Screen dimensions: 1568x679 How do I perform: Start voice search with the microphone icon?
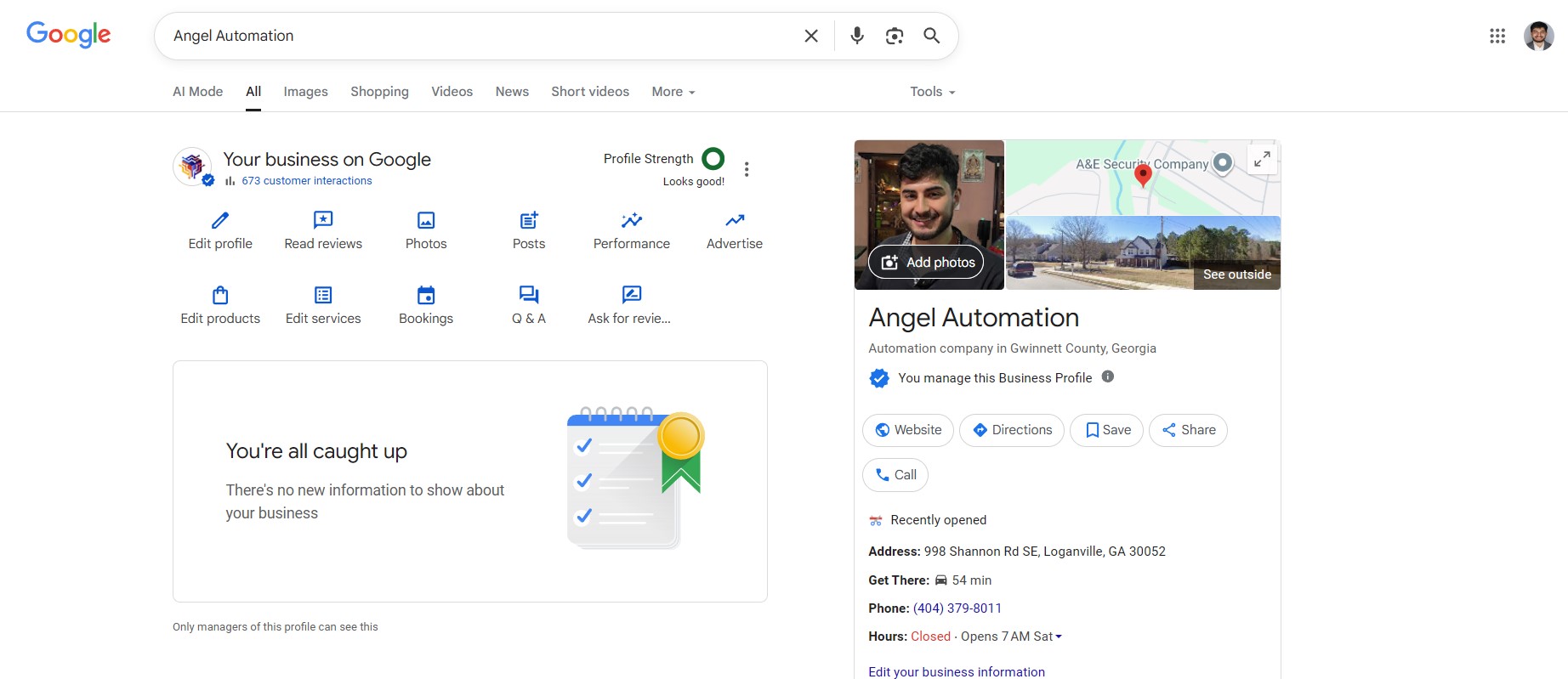[x=857, y=36]
